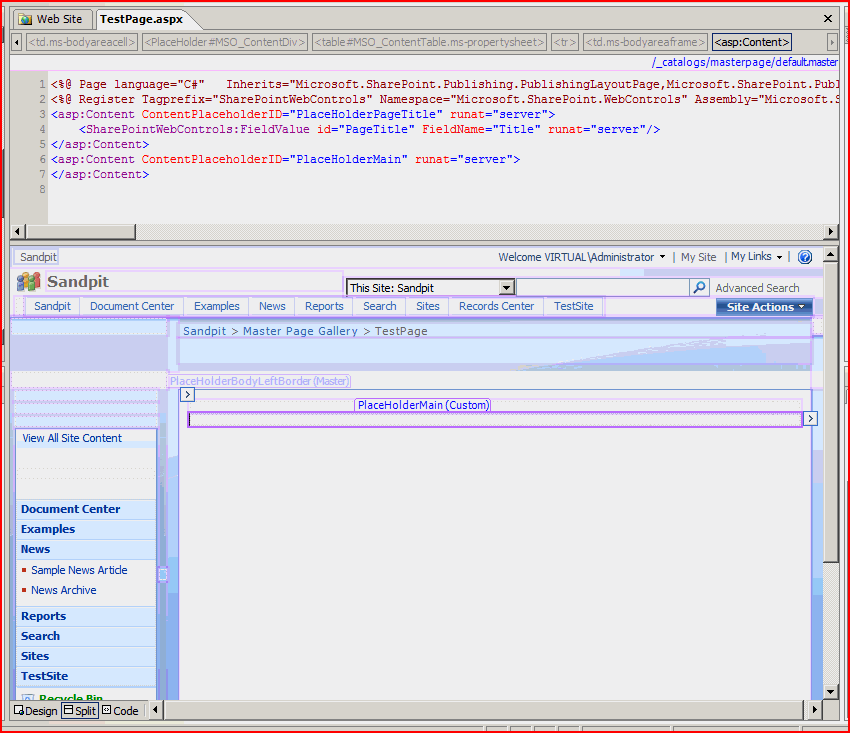The image size is (850, 733).
Task: Toggle Split view mode
Action: pos(80,711)
